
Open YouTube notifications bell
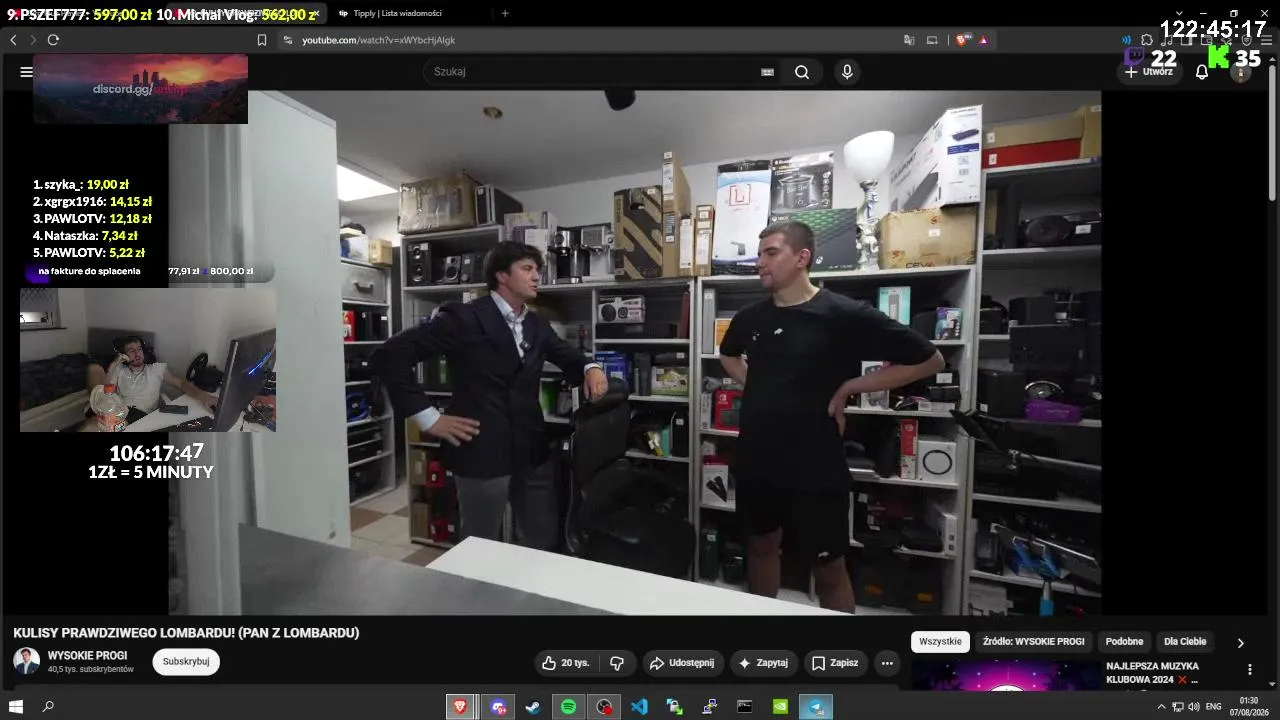pos(1202,72)
